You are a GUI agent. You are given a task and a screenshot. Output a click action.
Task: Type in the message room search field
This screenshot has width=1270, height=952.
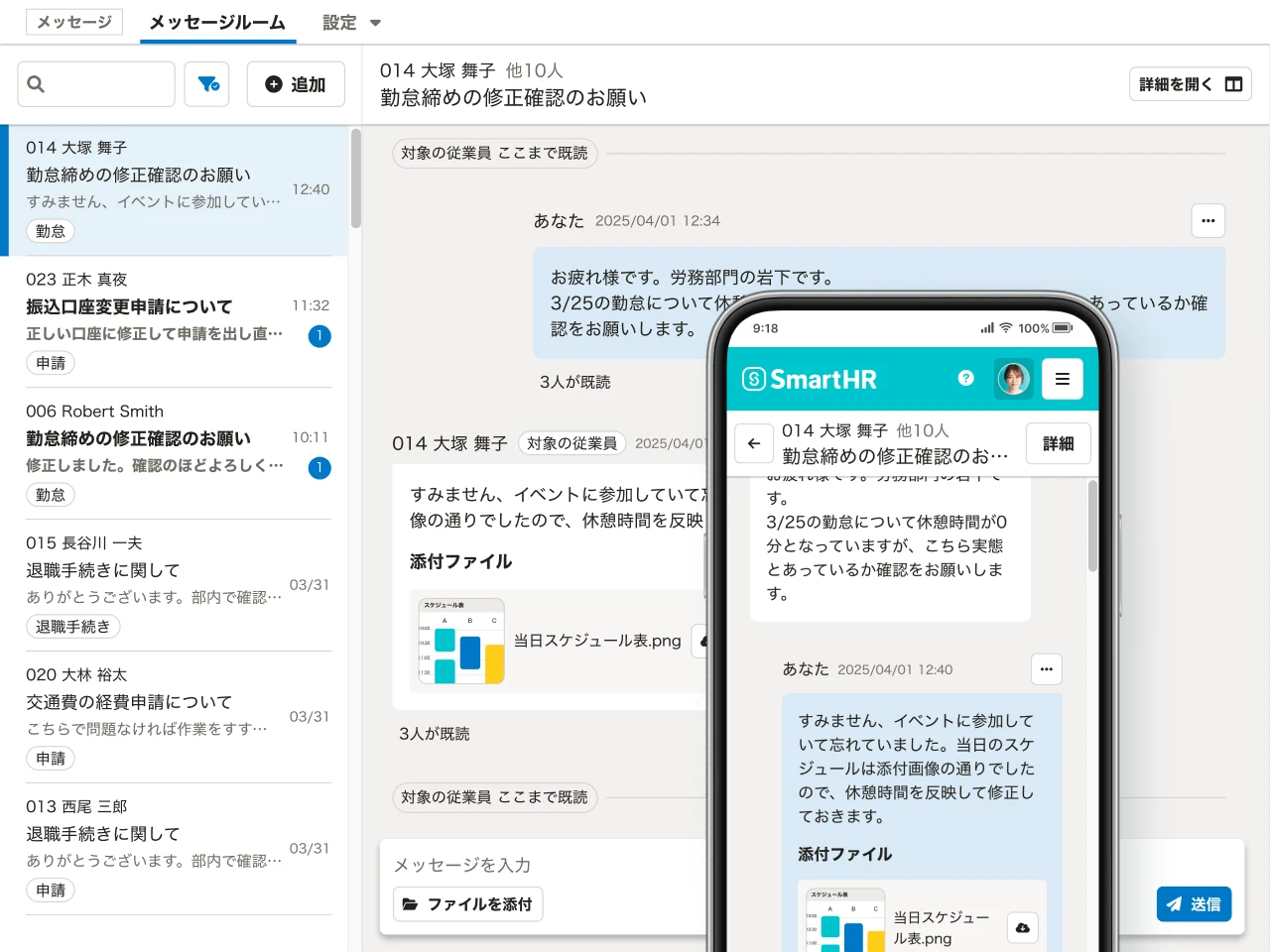pyautogui.click(x=96, y=84)
